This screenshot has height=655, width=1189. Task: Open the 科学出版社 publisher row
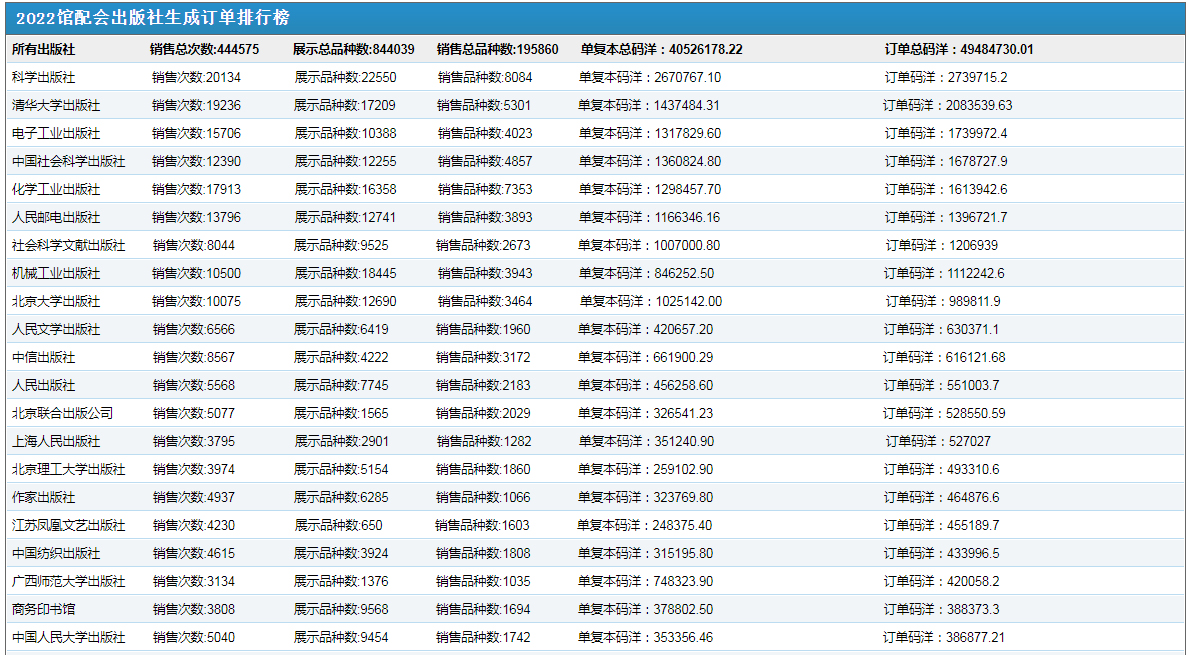[43, 77]
